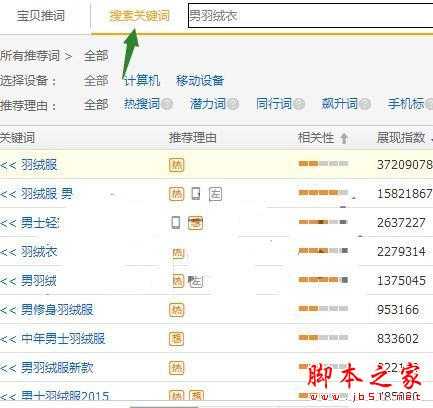
Task: Open the 宝贝推词 tab
Action: click(41, 15)
